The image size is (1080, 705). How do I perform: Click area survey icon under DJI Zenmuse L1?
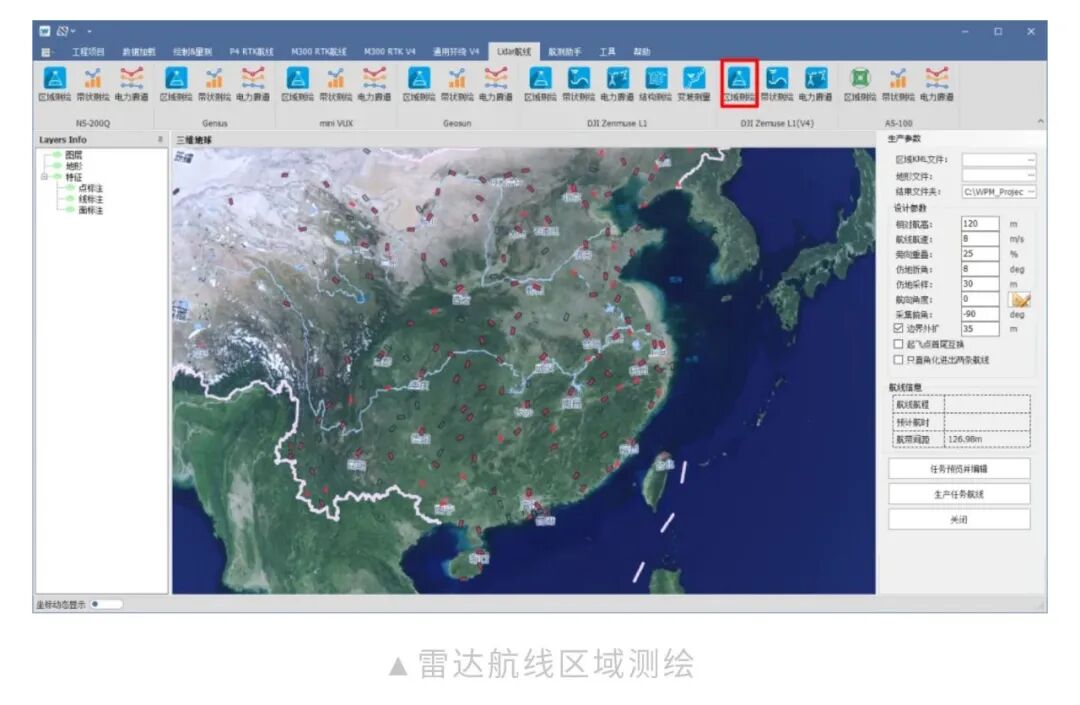[x=540, y=84]
